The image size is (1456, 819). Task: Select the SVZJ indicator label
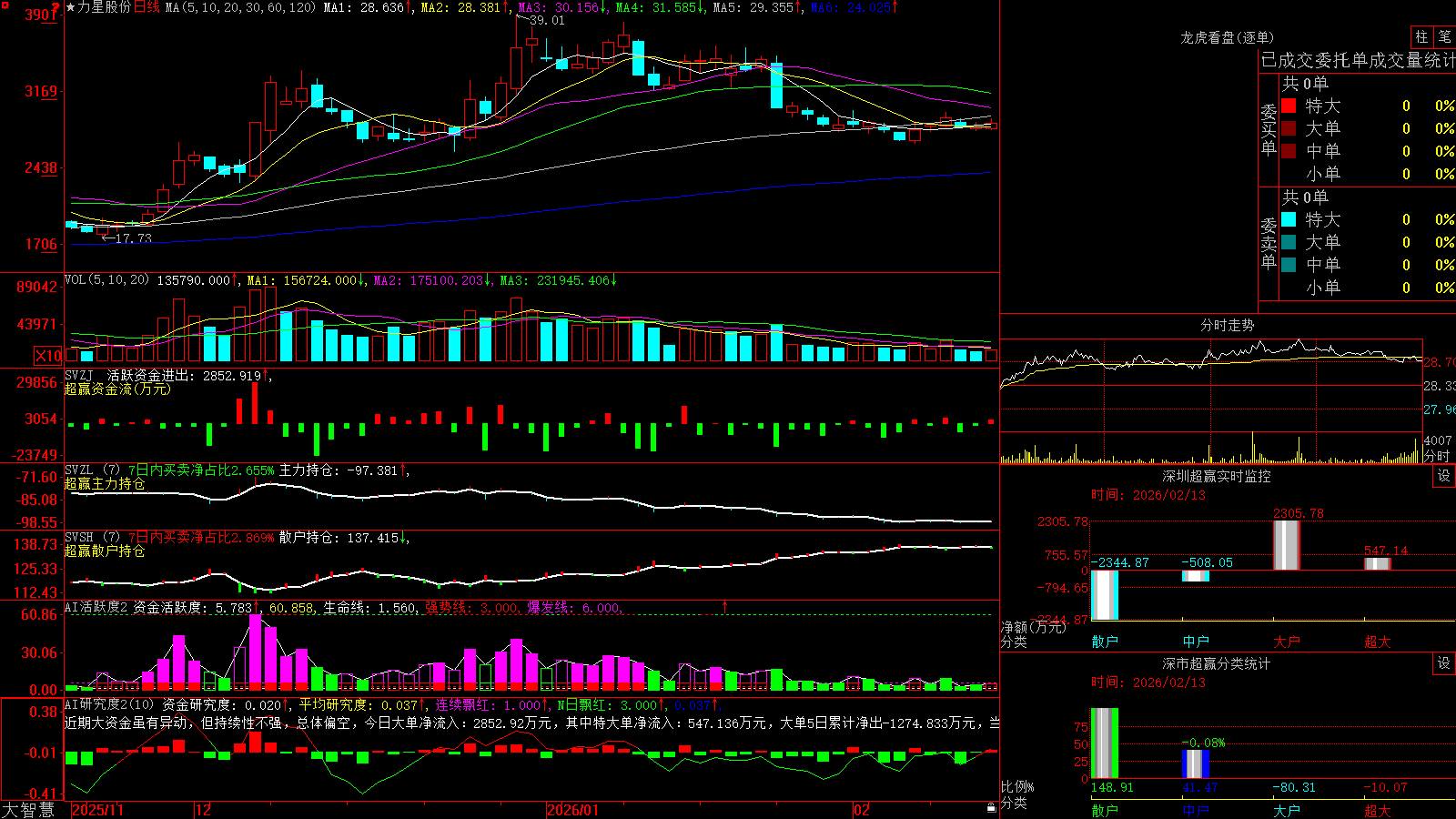click(79, 375)
